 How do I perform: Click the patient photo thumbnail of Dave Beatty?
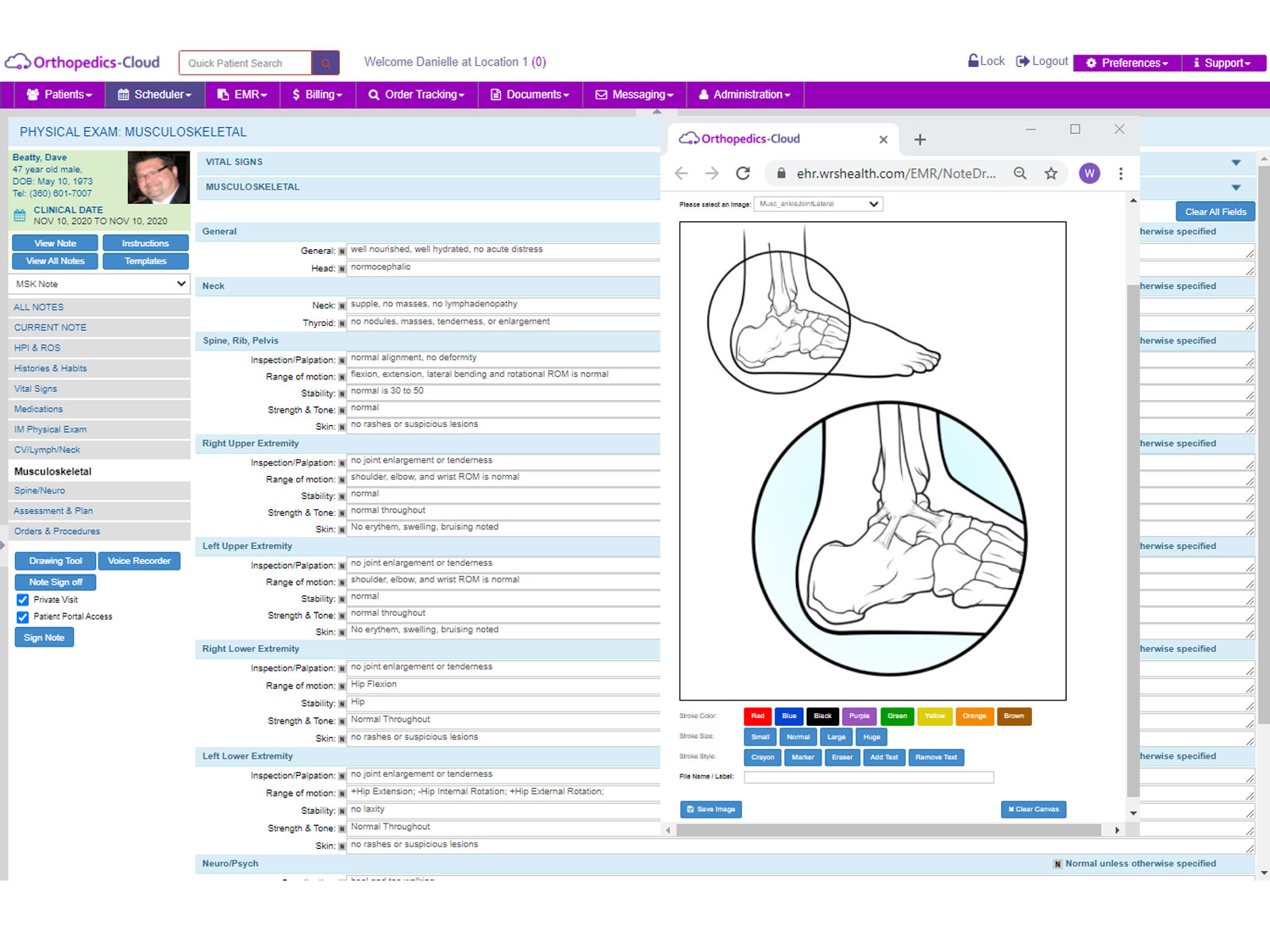(159, 178)
